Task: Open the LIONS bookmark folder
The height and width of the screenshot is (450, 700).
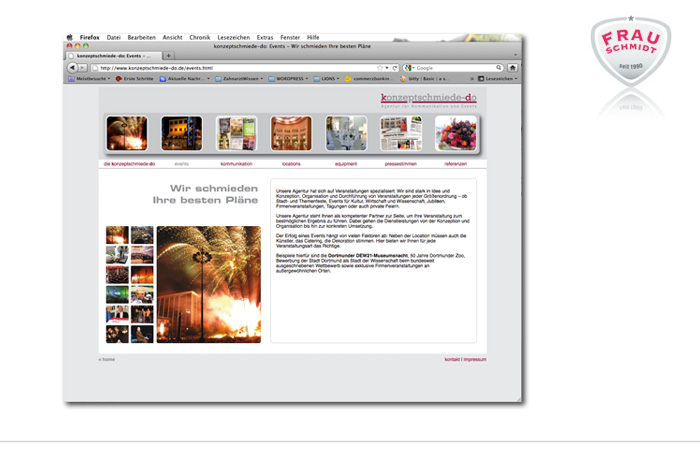Action: tap(326, 79)
